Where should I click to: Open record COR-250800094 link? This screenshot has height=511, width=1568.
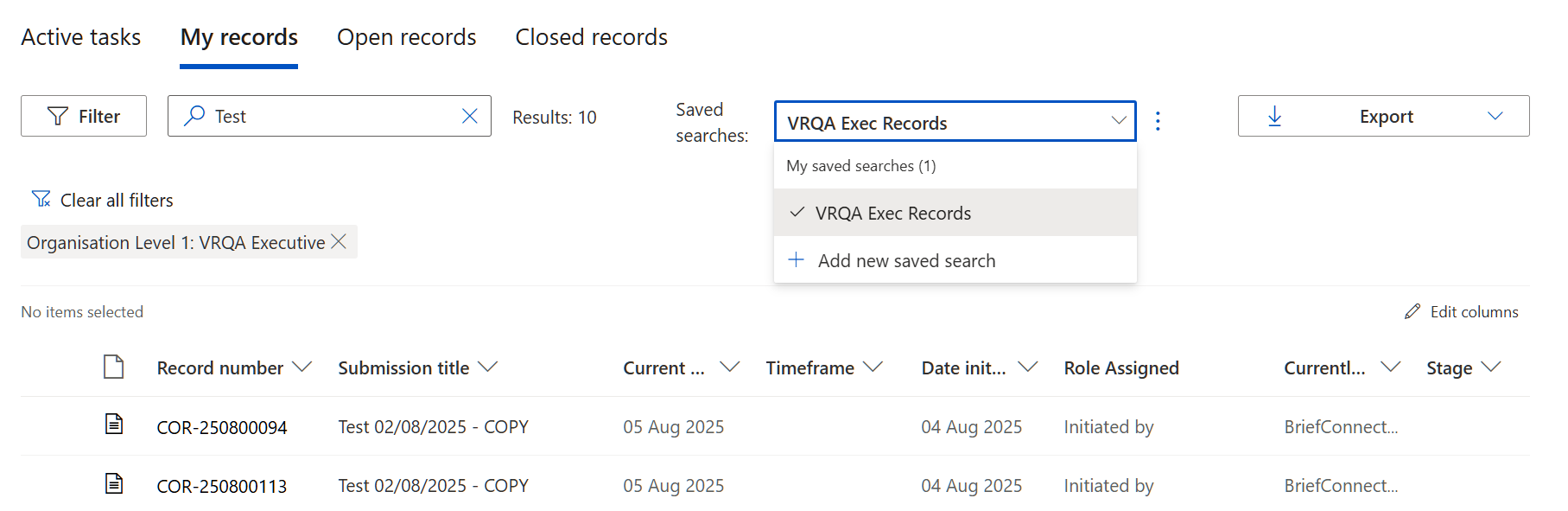(x=222, y=427)
